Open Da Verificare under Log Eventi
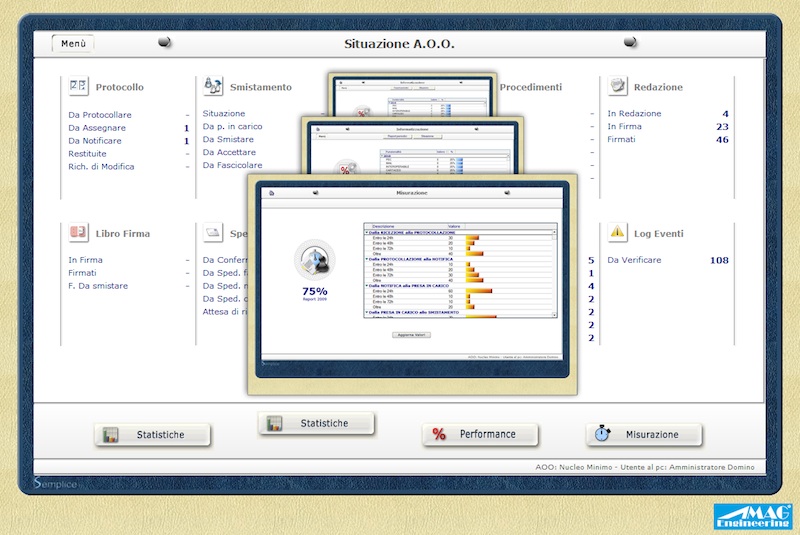Screen dimensions: 800x535 point(634,260)
